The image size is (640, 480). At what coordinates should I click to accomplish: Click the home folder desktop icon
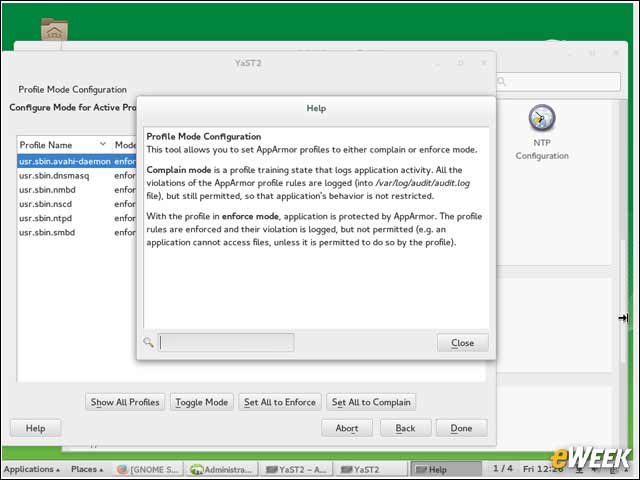pyautogui.click(x=54, y=29)
